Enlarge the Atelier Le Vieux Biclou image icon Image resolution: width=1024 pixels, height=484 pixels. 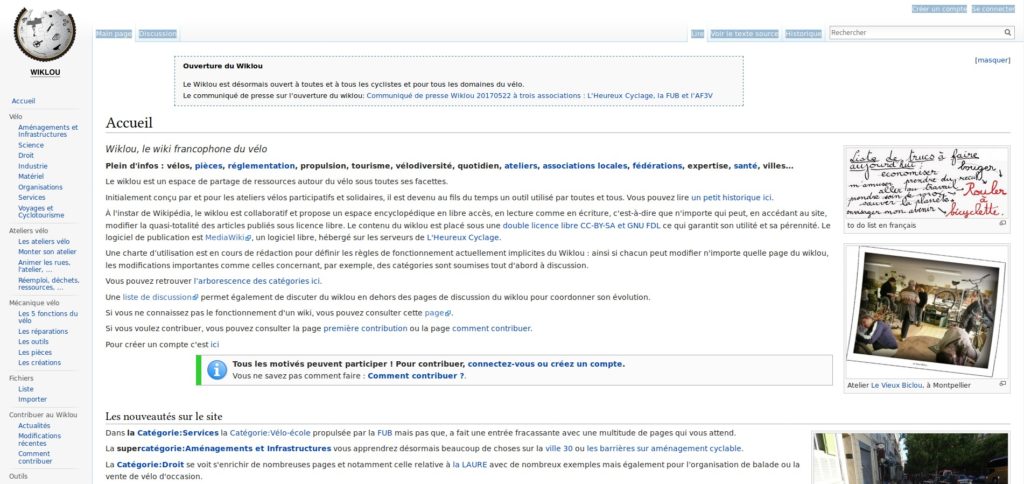[1002, 384]
